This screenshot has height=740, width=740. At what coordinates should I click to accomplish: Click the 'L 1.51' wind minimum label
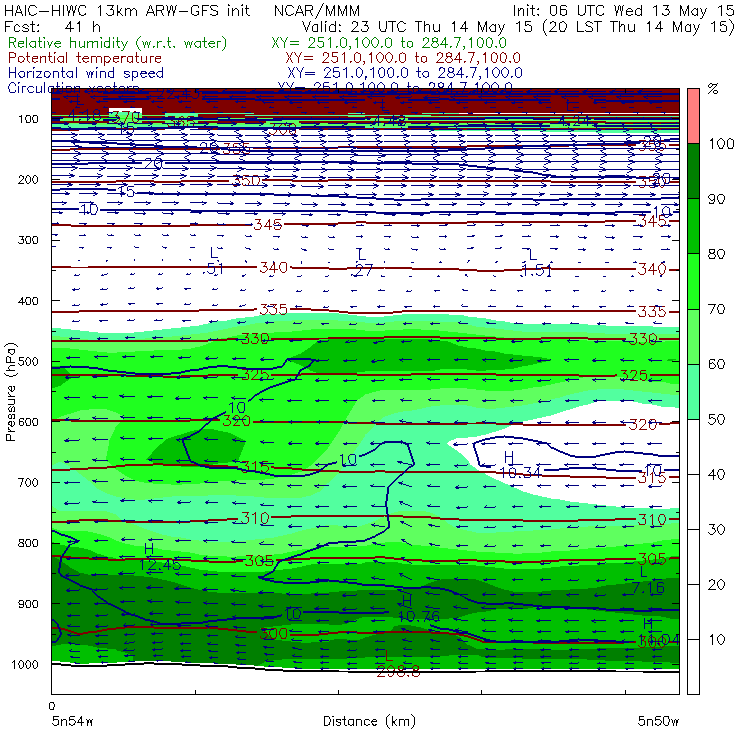coord(536,262)
